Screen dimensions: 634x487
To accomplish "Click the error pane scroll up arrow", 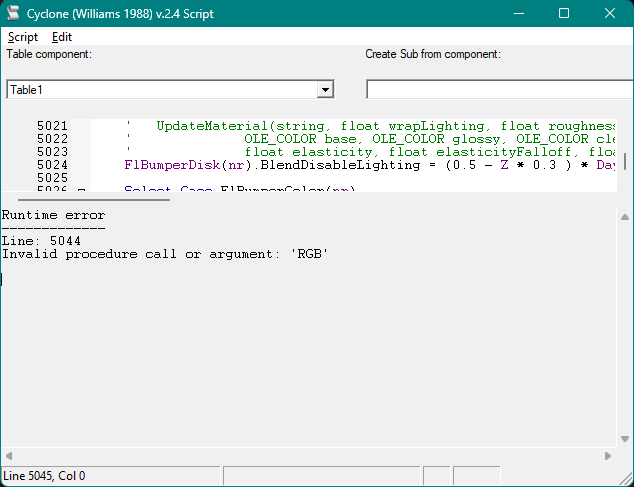I will 625,217.
